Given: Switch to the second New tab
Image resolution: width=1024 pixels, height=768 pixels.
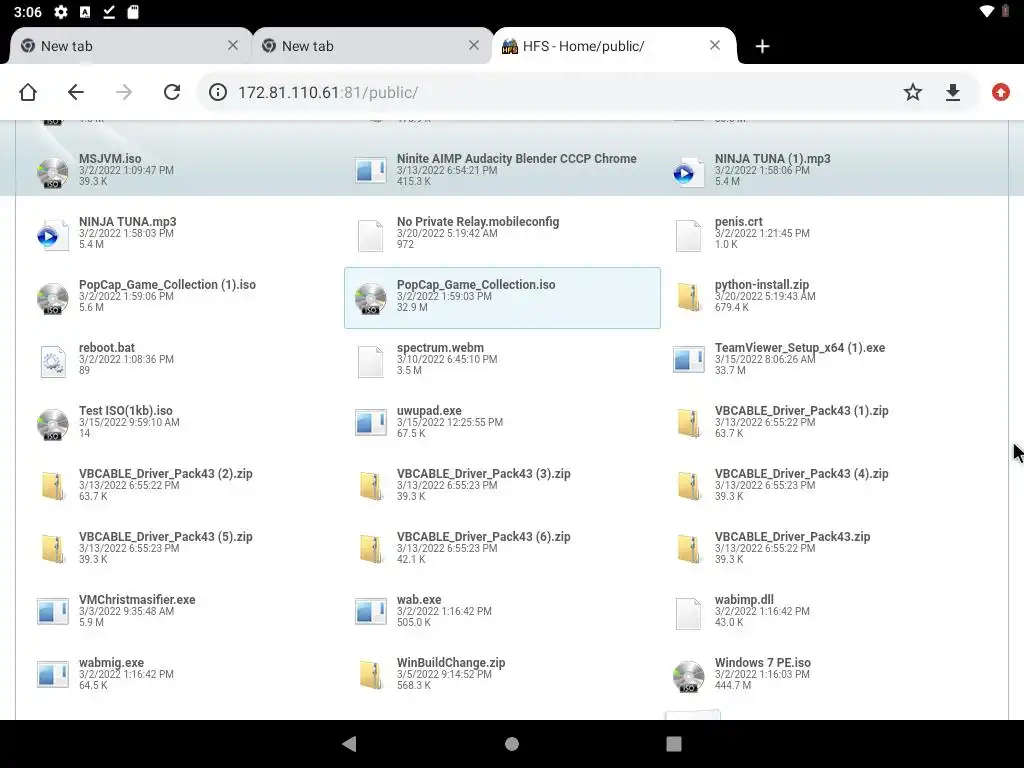Looking at the screenshot, I should pos(369,46).
